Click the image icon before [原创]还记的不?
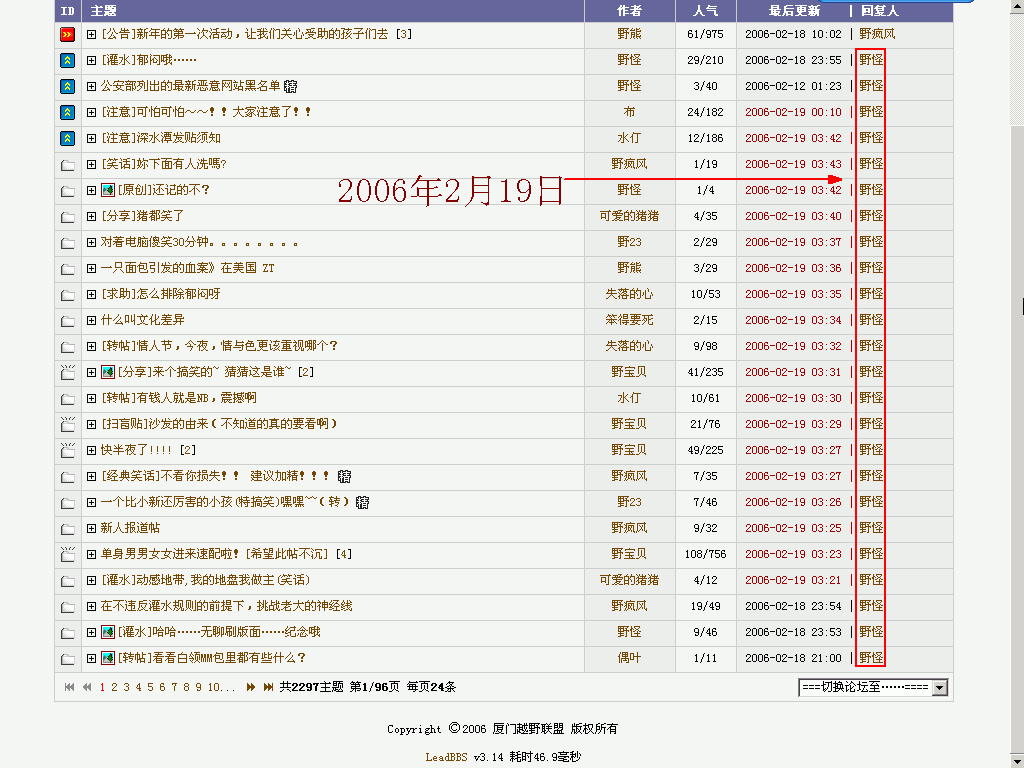1024x768 pixels. [108, 190]
